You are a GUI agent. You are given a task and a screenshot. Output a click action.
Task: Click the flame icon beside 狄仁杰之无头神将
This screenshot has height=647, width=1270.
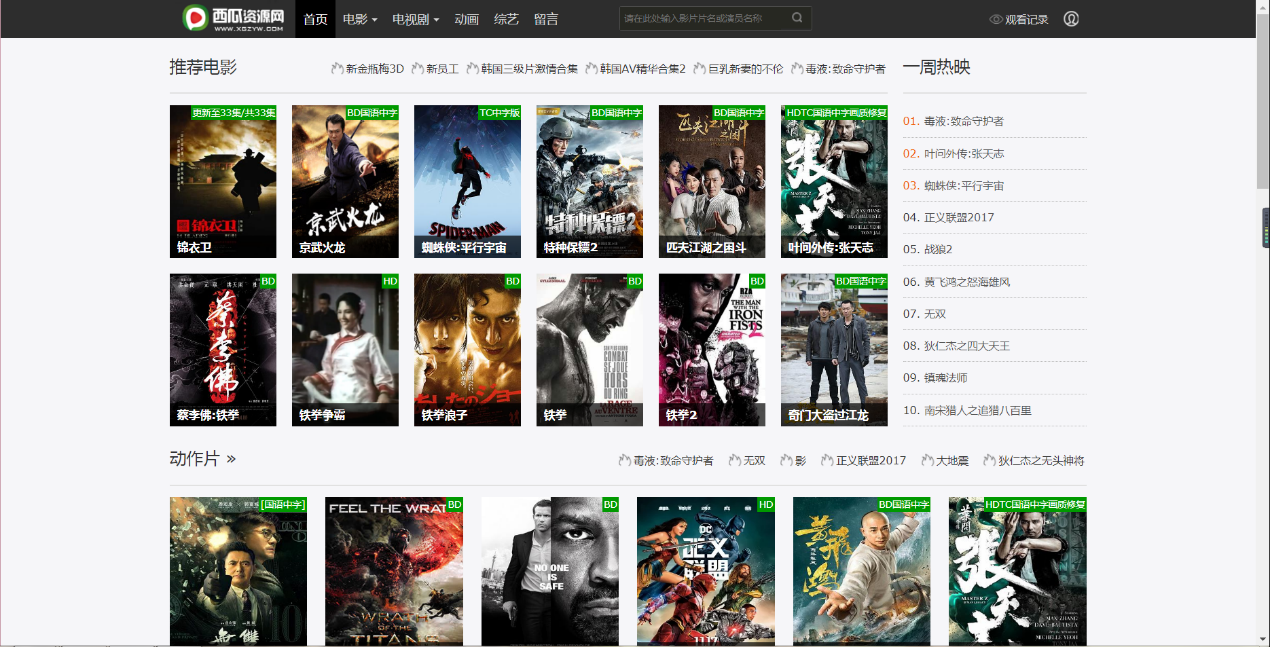(990, 461)
